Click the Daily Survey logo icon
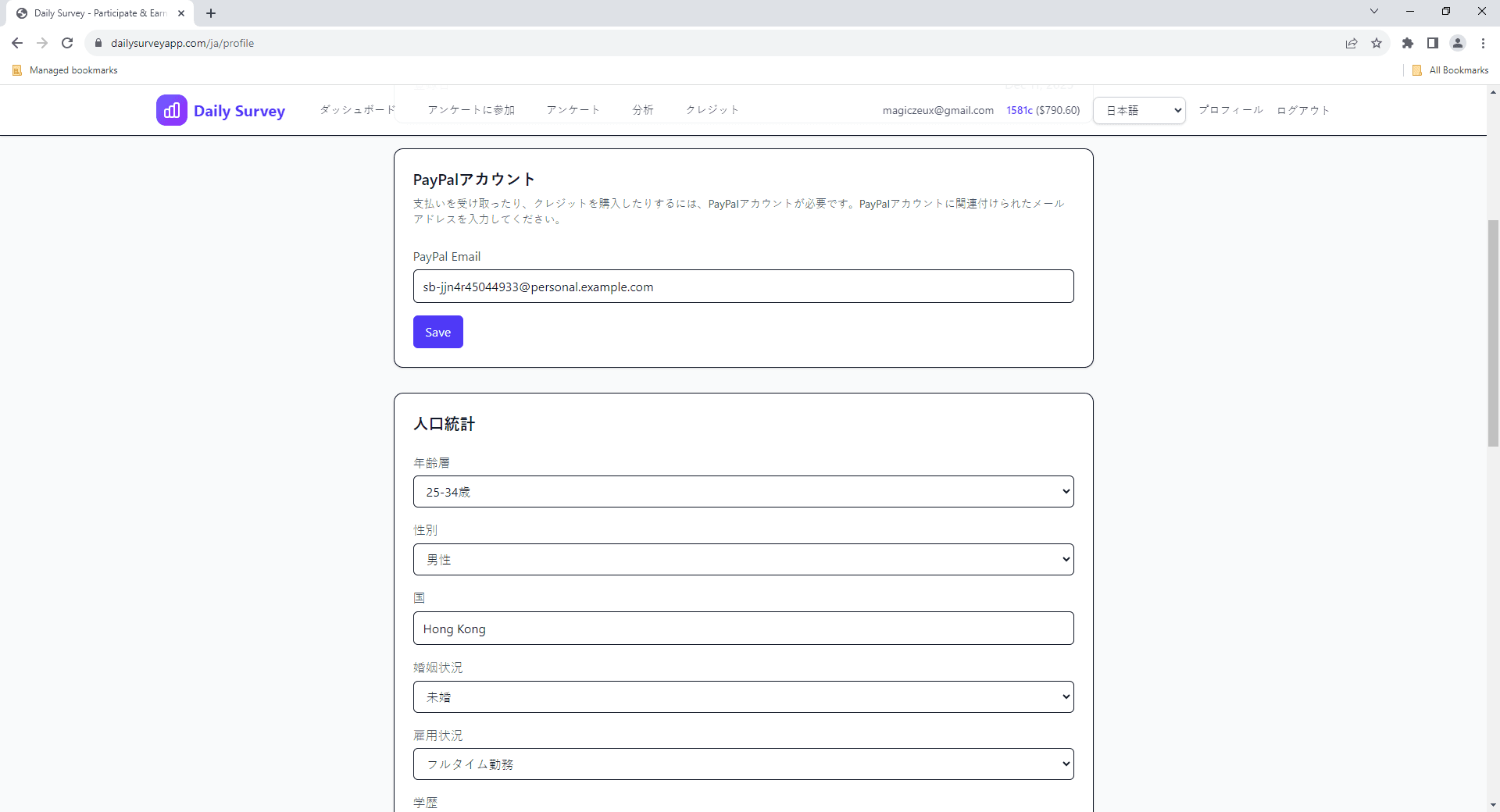1500x812 pixels. pos(172,110)
